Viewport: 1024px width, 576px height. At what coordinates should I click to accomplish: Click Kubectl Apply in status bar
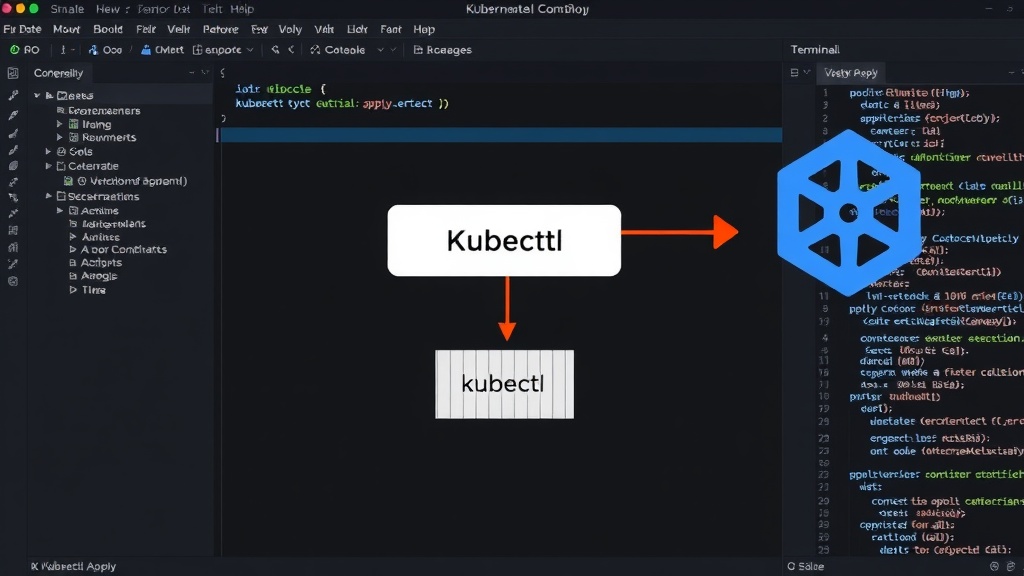(x=78, y=566)
